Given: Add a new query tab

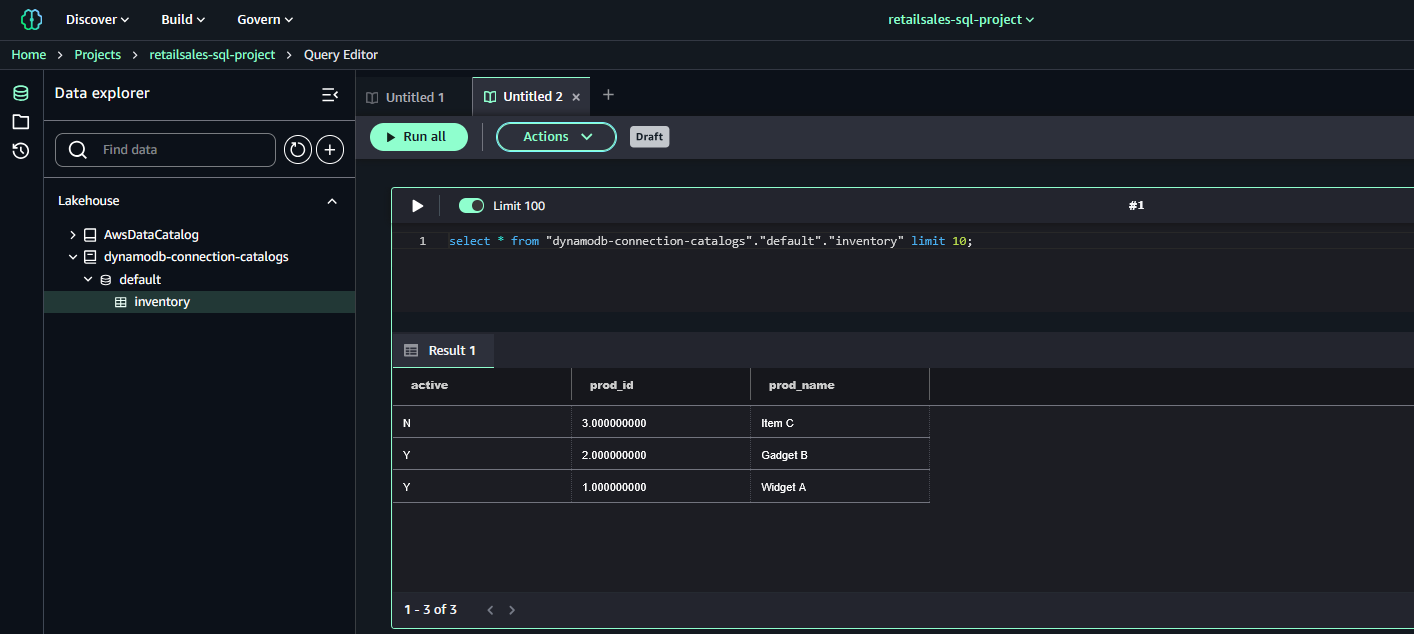Looking at the screenshot, I should 608,95.
